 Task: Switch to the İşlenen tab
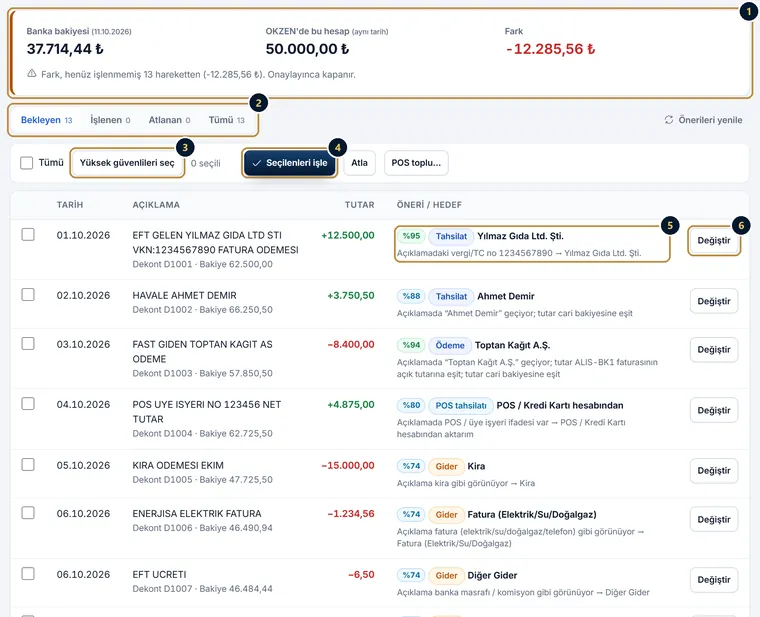110,120
